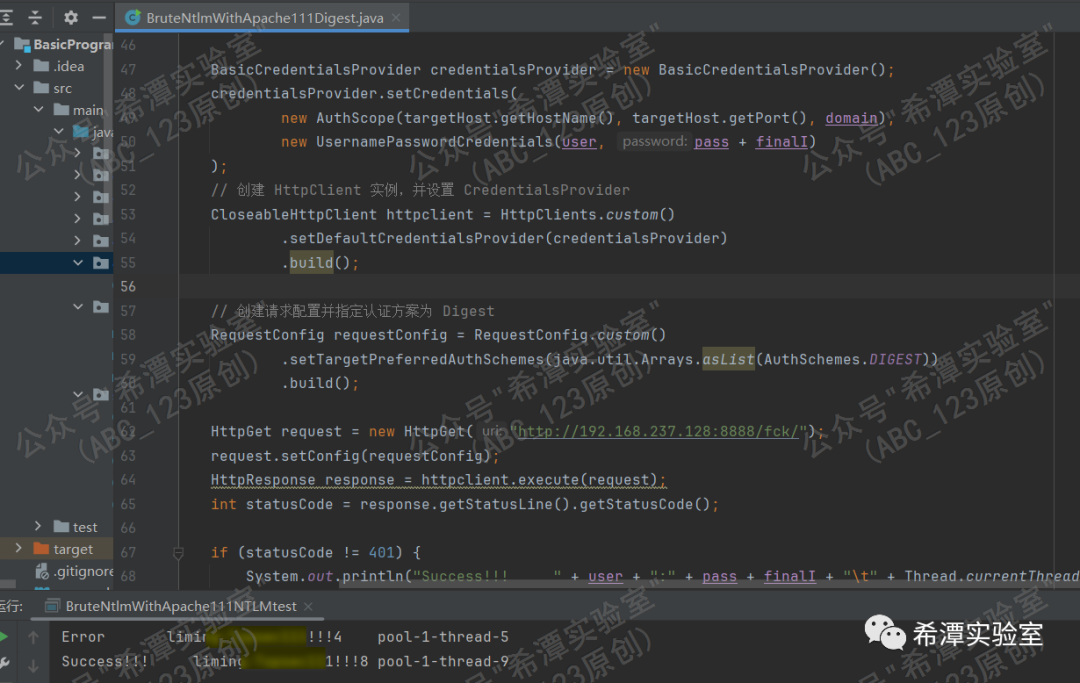
Task: Rerun the program with the green play button
Action: click(x=4, y=637)
